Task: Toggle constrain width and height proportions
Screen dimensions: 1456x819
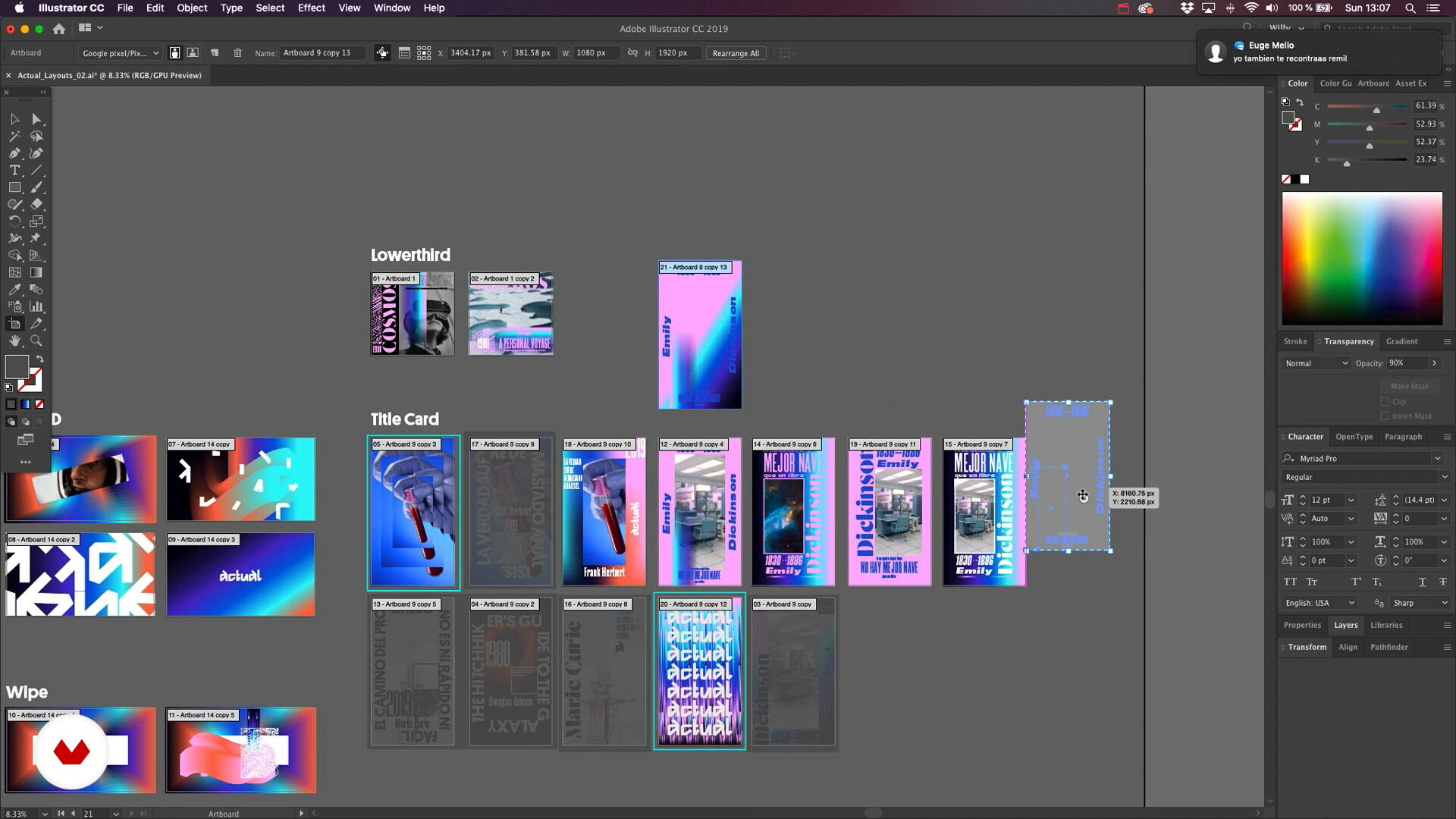Action: 632,53
